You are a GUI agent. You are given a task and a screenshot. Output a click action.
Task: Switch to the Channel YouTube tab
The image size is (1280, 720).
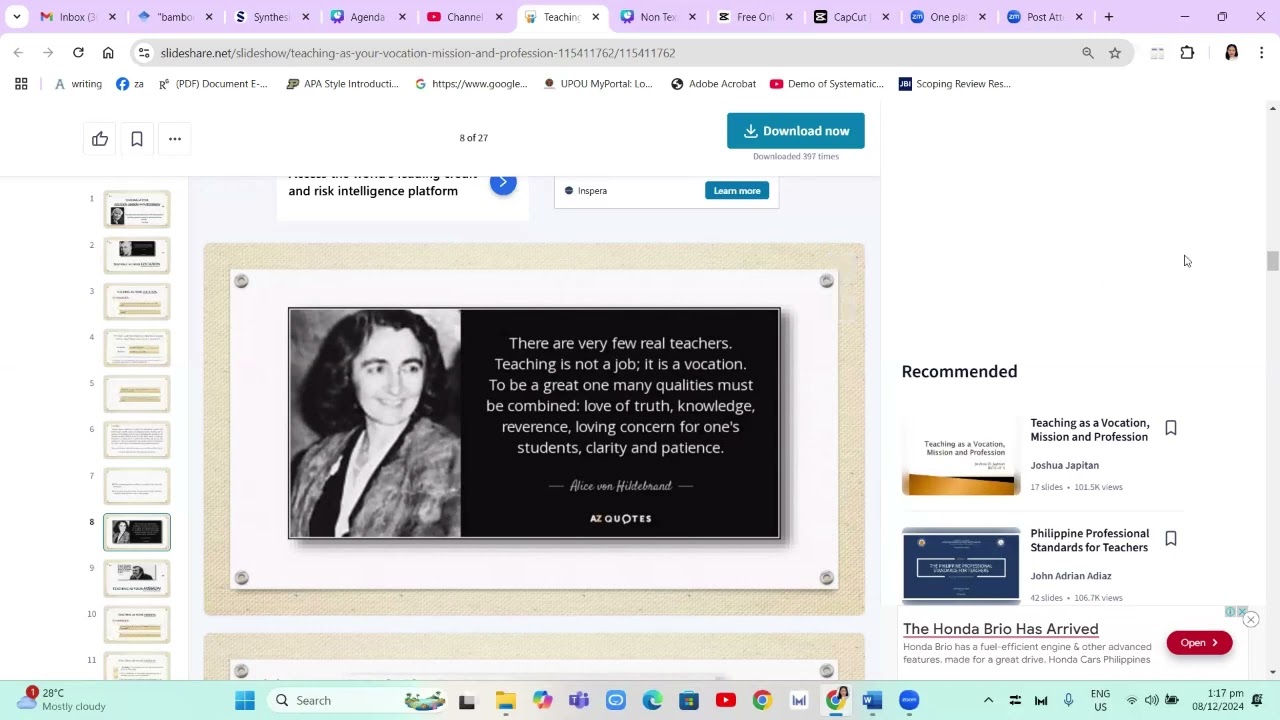463,17
